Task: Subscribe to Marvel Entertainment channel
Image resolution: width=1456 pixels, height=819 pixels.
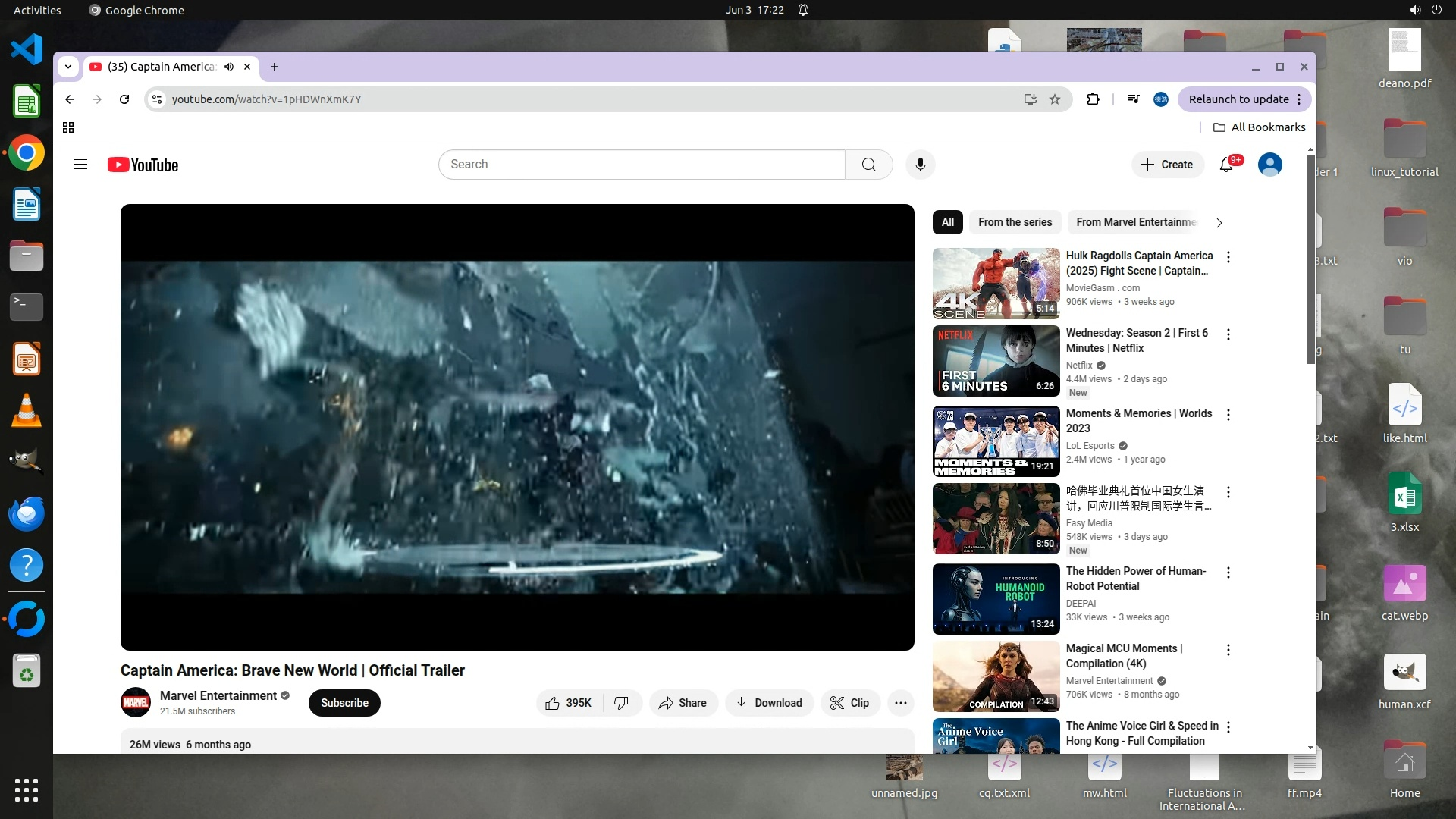Action: pyautogui.click(x=344, y=703)
